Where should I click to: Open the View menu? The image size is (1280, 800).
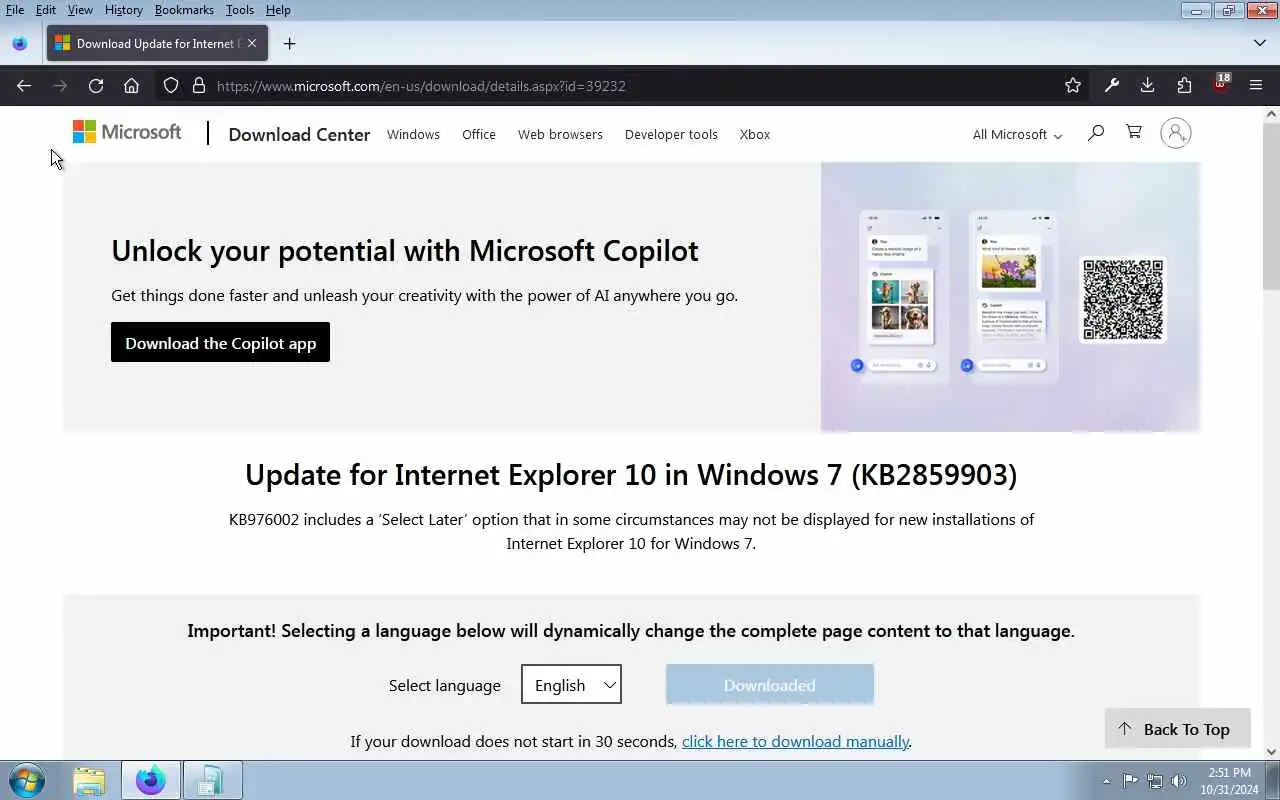click(x=80, y=10)
